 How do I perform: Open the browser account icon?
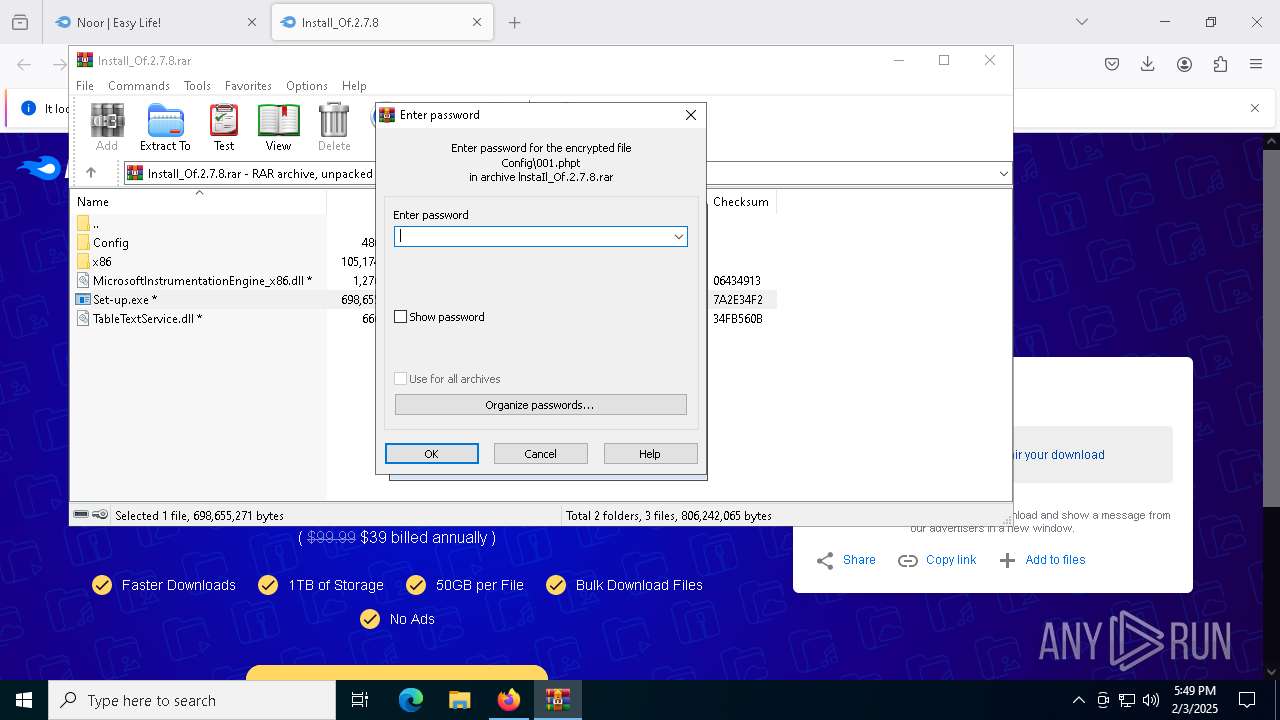pos(1184,64)
